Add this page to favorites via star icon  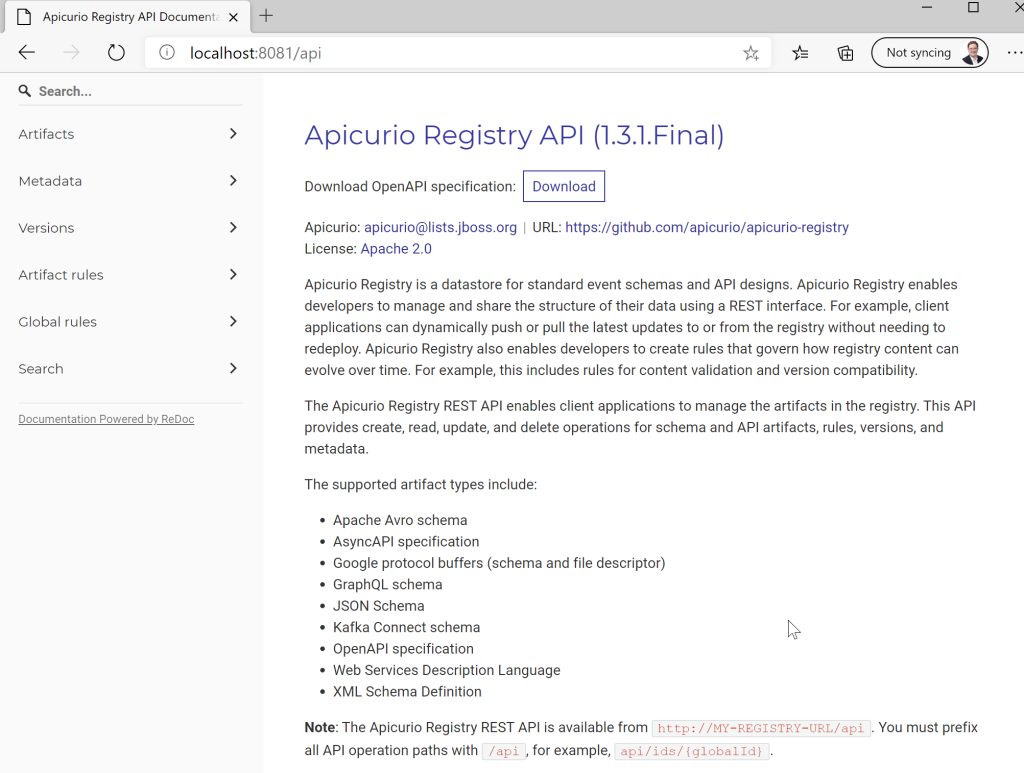(x=751, y=53)
